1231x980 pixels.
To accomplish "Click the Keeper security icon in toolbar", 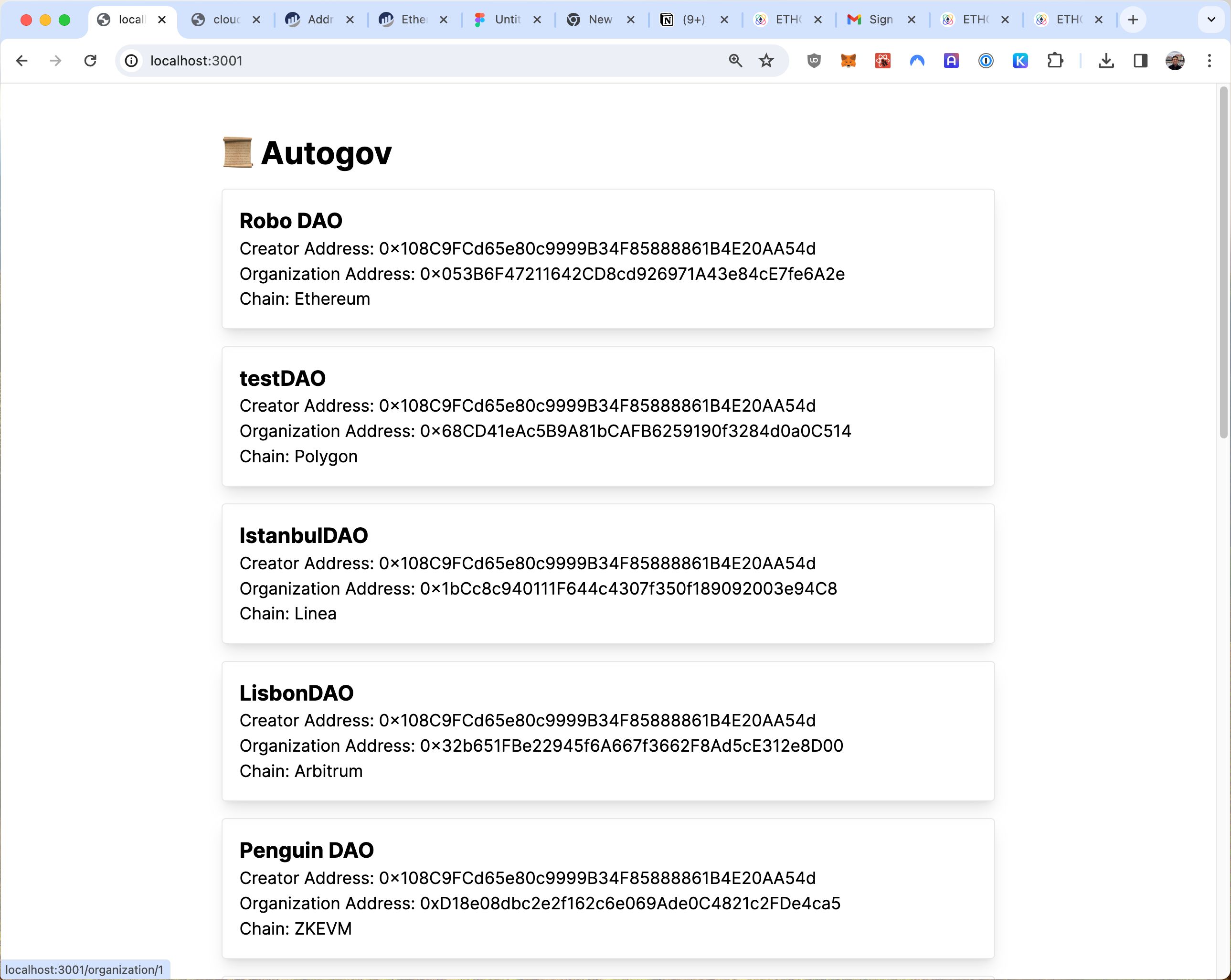I will [x=1019, y=60].
